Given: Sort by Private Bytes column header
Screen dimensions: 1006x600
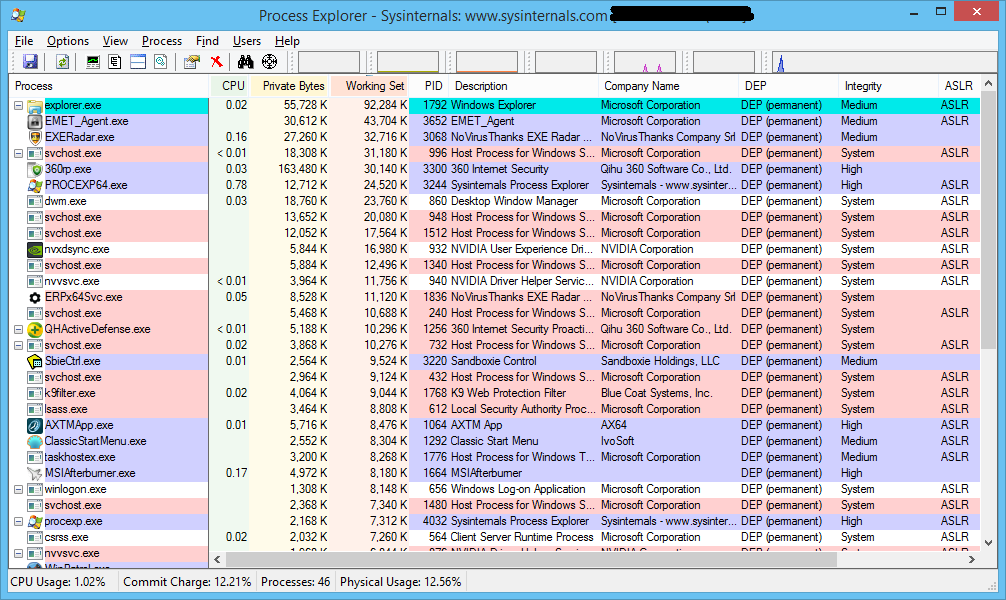Looking at the screenshot, I should click(293, 86).
